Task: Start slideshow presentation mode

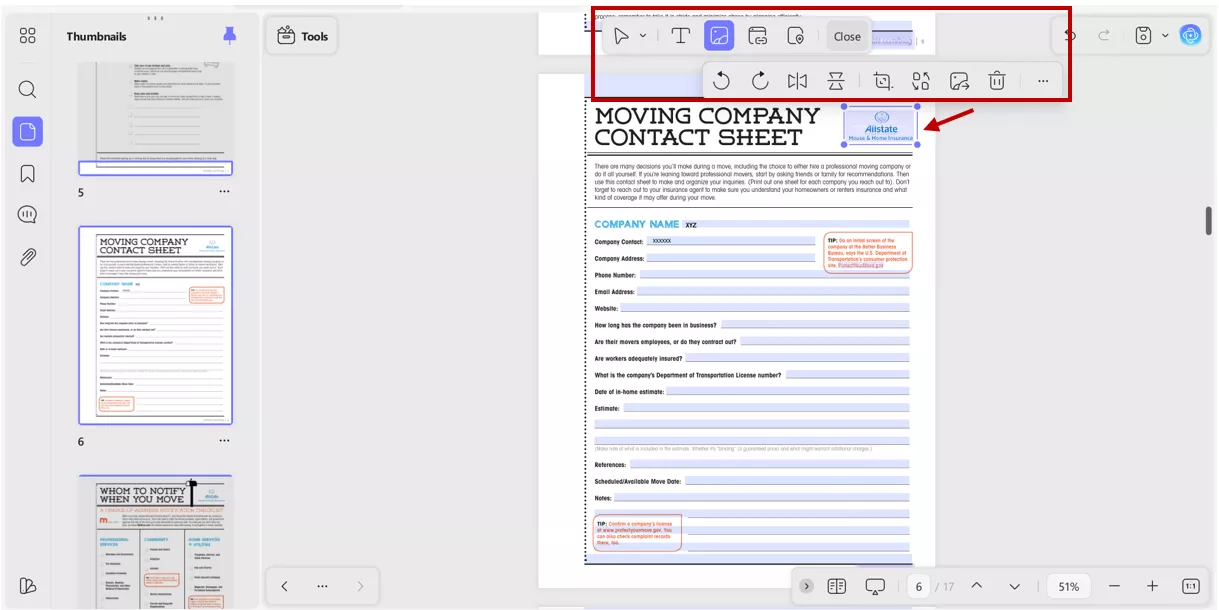Action: click(x=876, y=586)
